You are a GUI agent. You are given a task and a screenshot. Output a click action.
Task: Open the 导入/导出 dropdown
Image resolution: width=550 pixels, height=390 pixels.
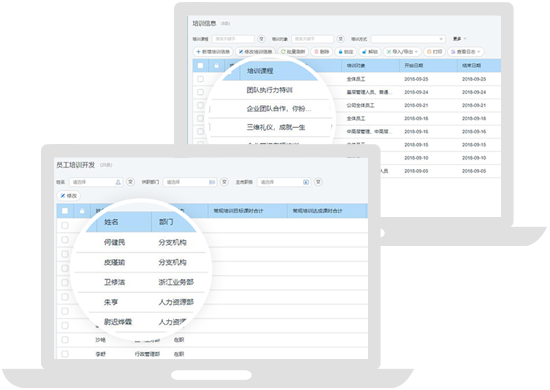tap(402, 52)
